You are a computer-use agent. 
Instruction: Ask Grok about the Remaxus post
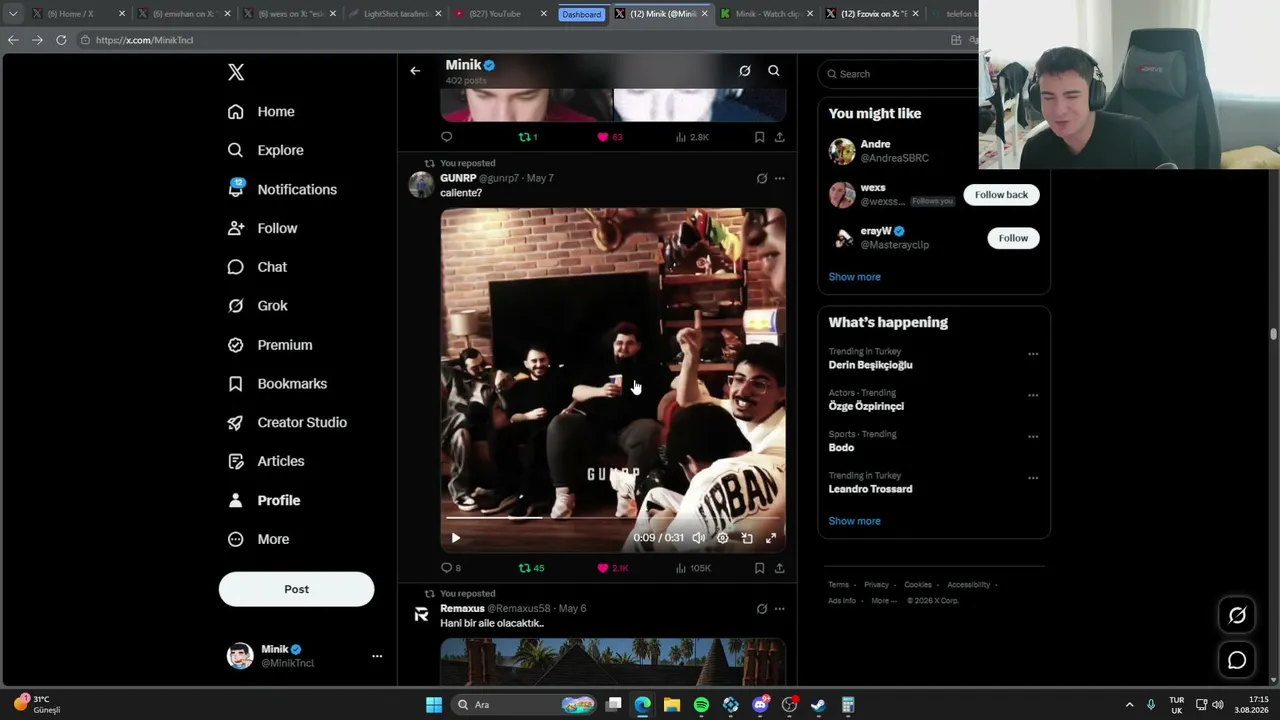(762, 609)
